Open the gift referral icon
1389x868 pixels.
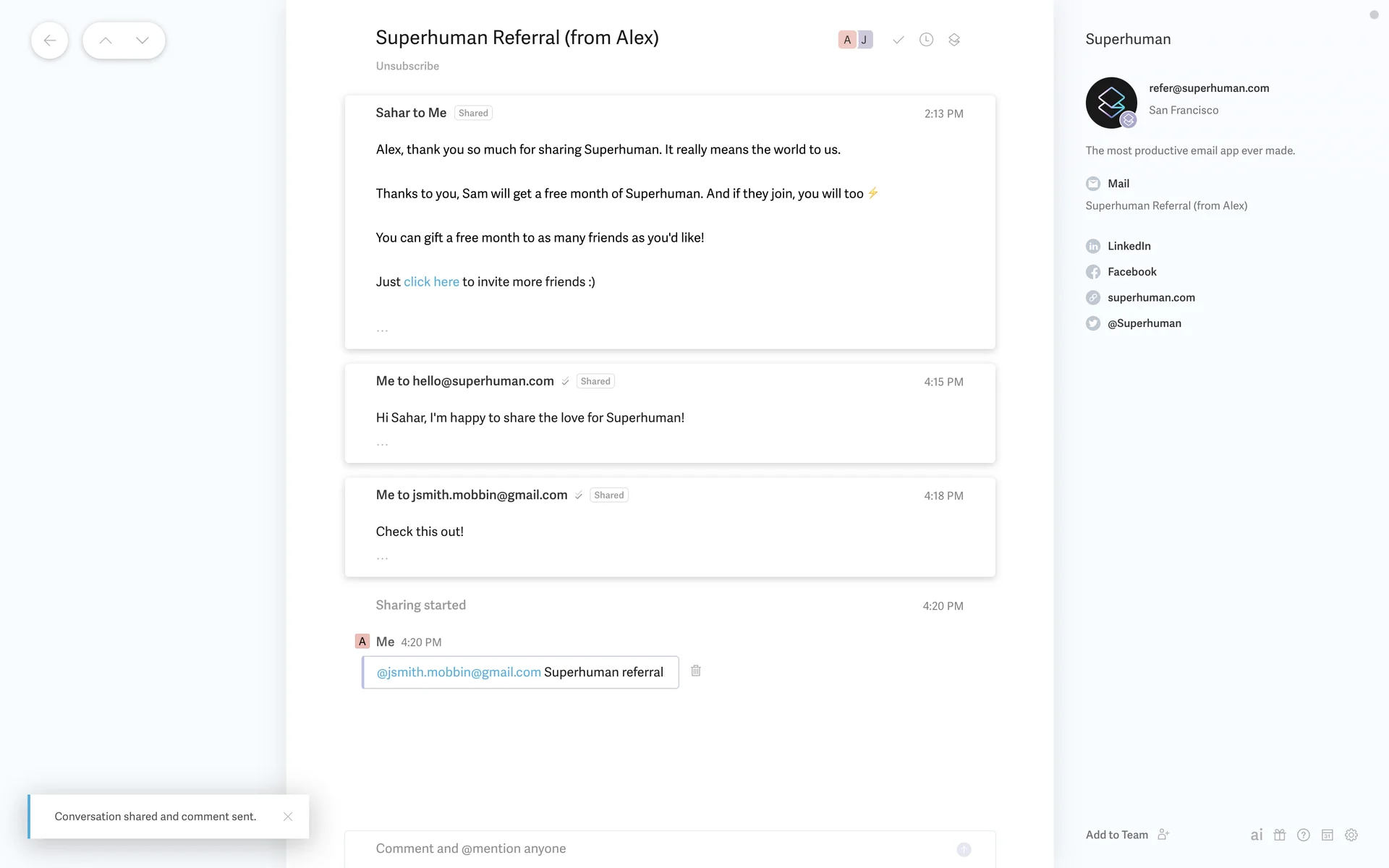1280,835
